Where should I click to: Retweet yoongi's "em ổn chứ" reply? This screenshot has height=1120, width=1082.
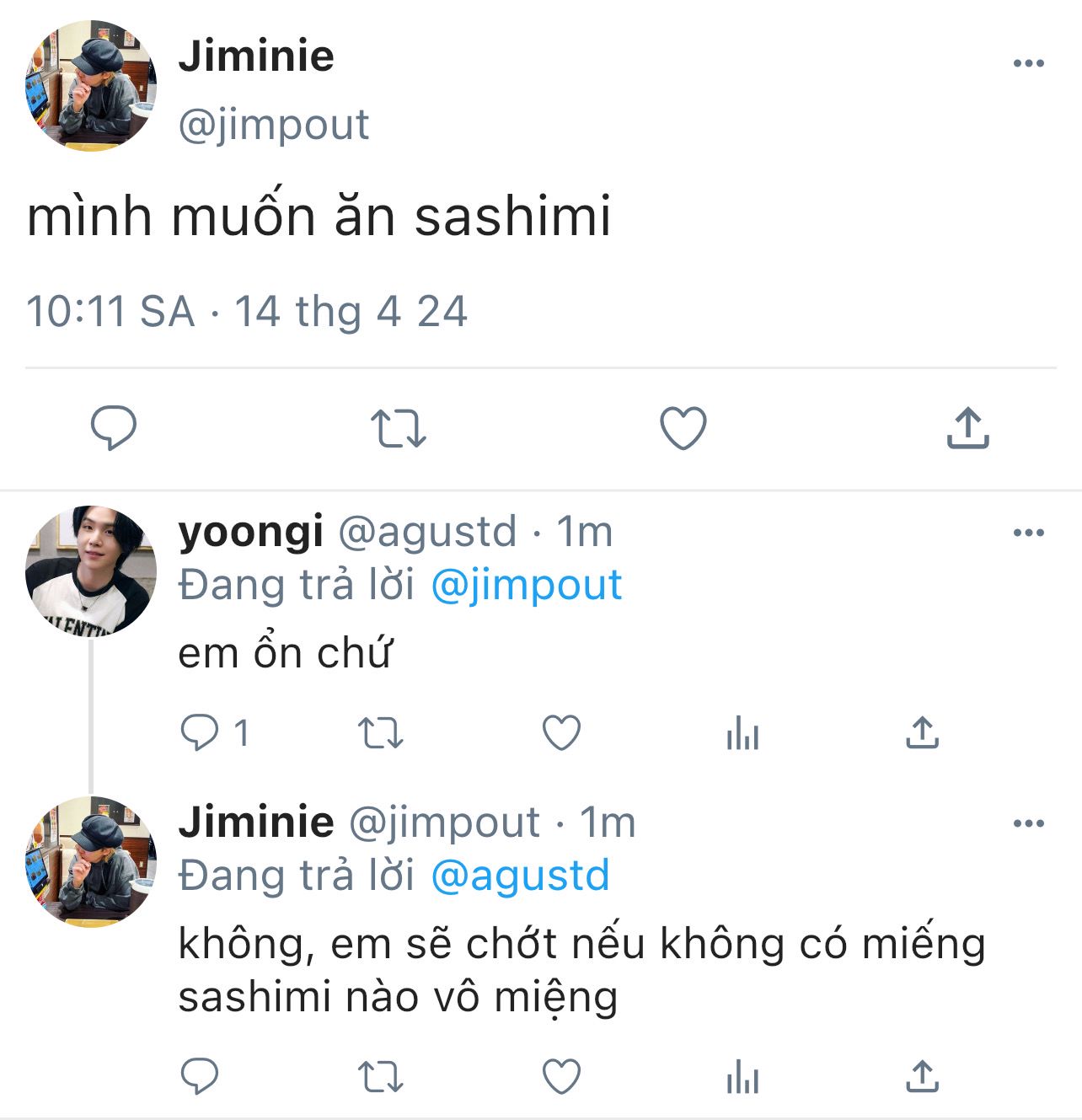pyautogui.click(x=381, y=732)
